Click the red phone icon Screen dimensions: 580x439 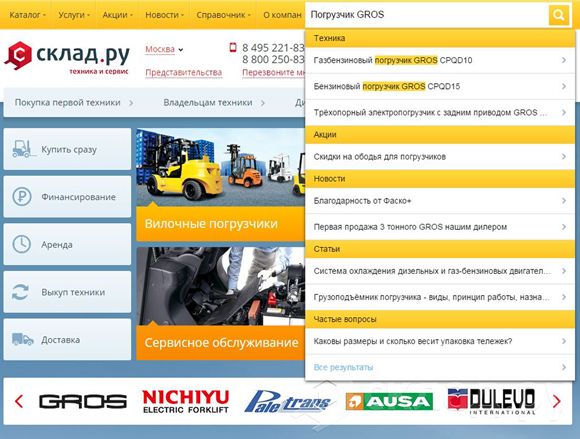point(233,47)
